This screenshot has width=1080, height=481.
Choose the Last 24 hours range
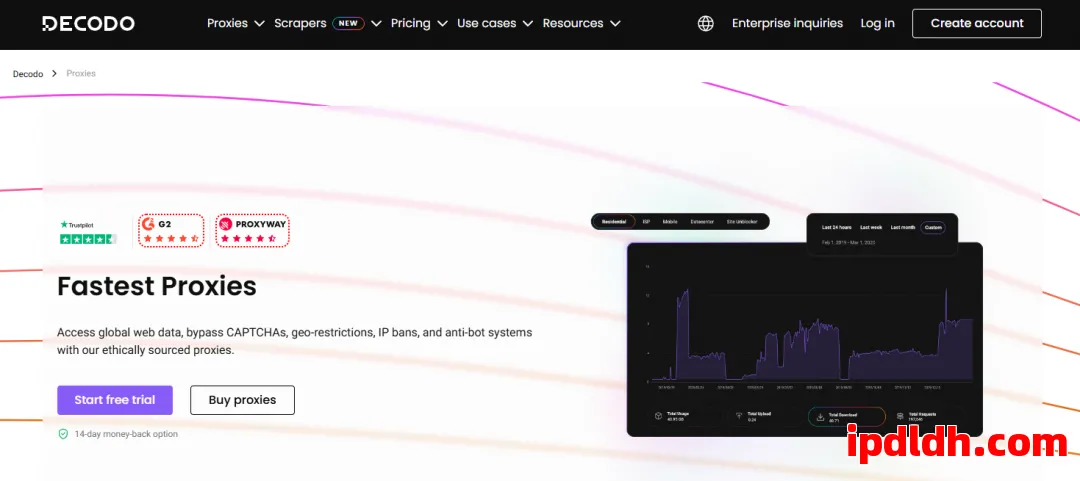click(x=836, y=227)
